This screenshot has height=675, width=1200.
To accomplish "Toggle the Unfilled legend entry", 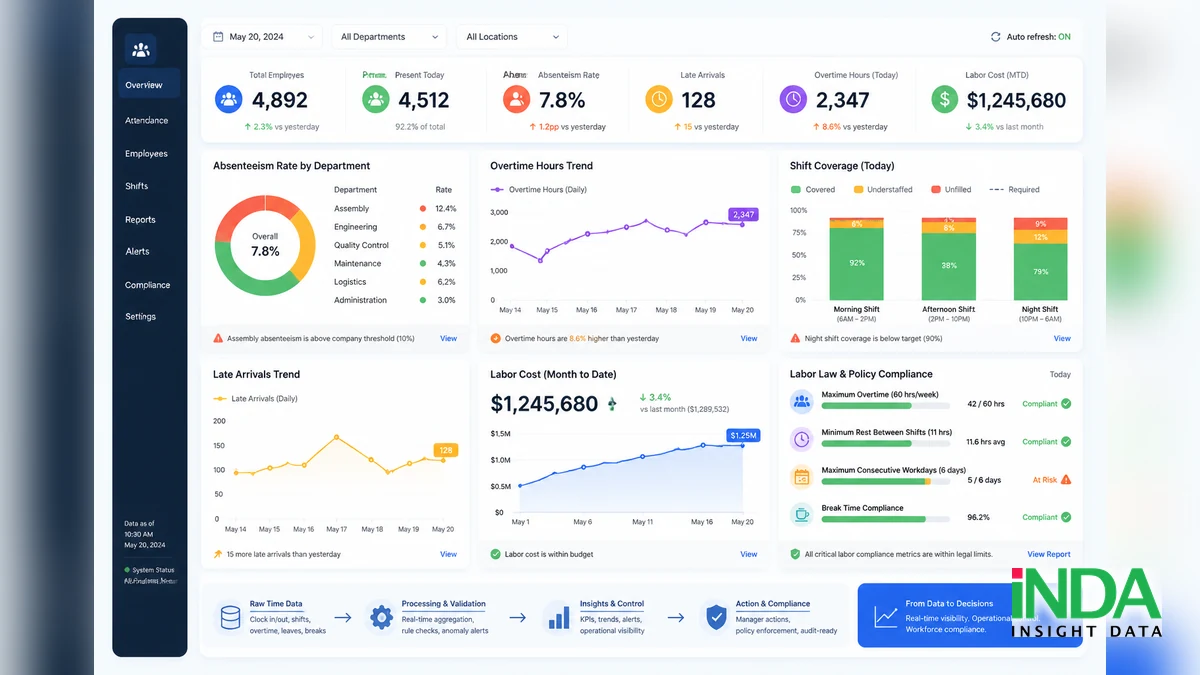I will [x=951, y=189].
